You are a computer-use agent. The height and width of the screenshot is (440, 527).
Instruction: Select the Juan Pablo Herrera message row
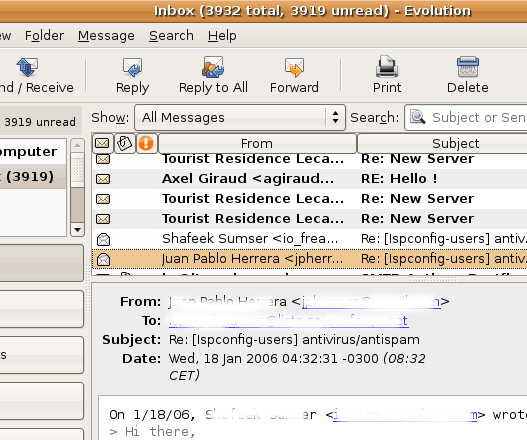point(309,259)
